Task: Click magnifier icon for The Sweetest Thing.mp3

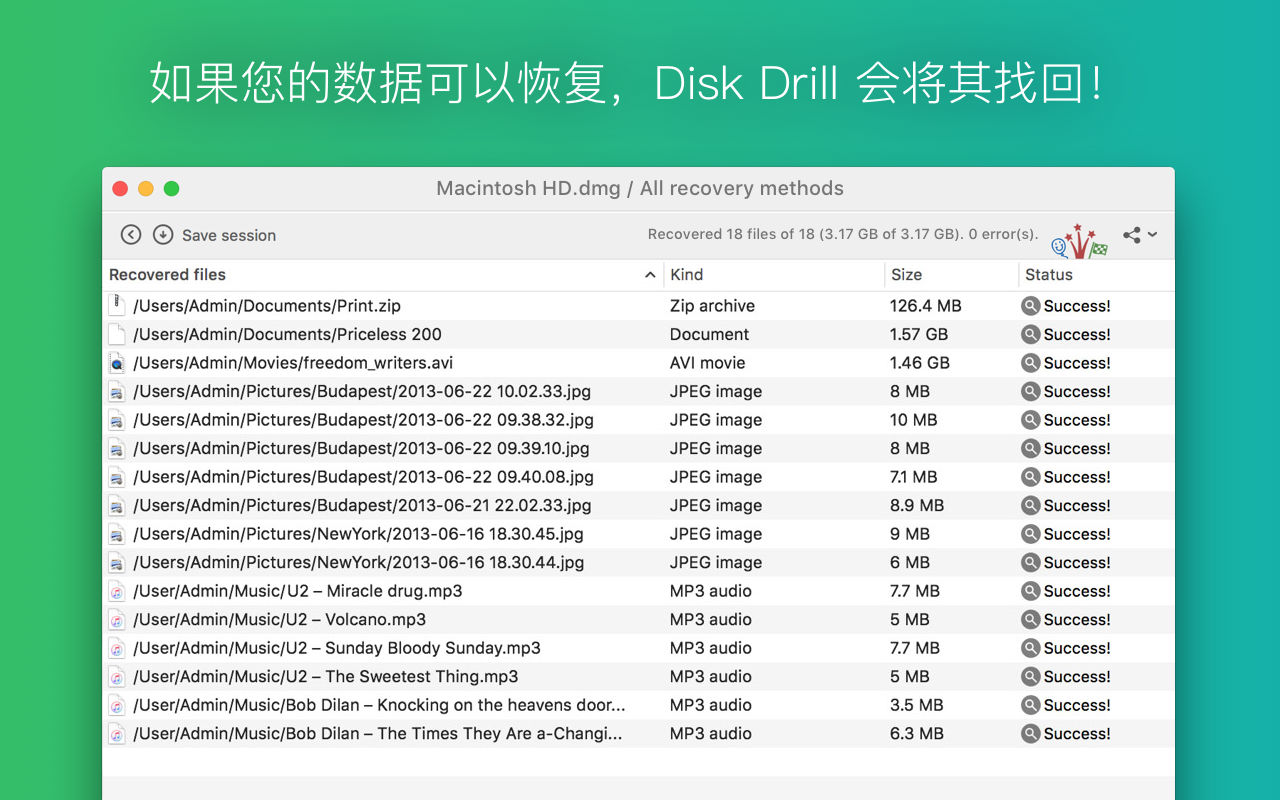Action: (x=1030, y=677)
